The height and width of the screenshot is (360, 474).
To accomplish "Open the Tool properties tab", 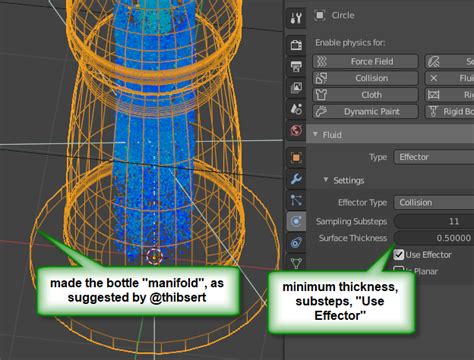I will tap(296, 18).
